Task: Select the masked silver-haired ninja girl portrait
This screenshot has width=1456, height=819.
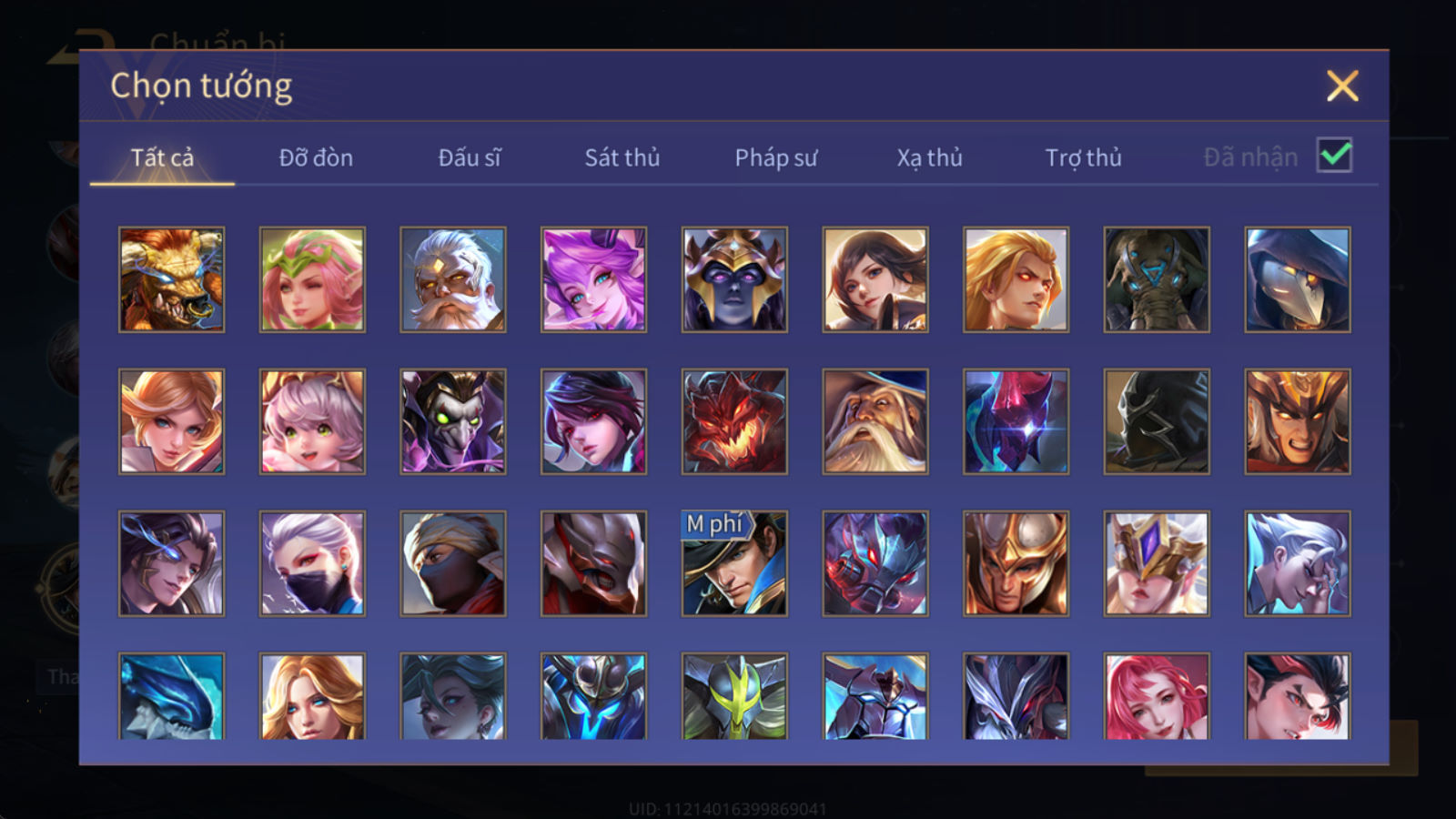Action: pyautogui.click(x=312, y=563)
